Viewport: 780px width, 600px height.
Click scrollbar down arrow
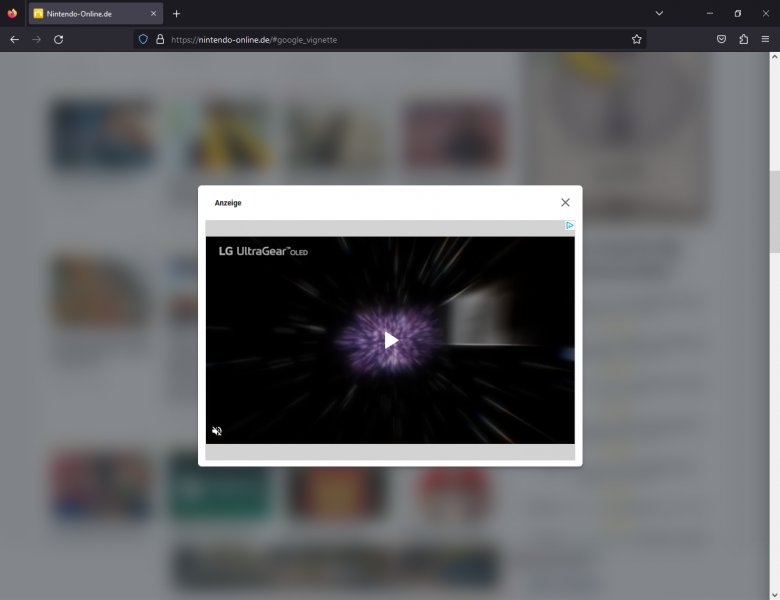tap(775, 595)
